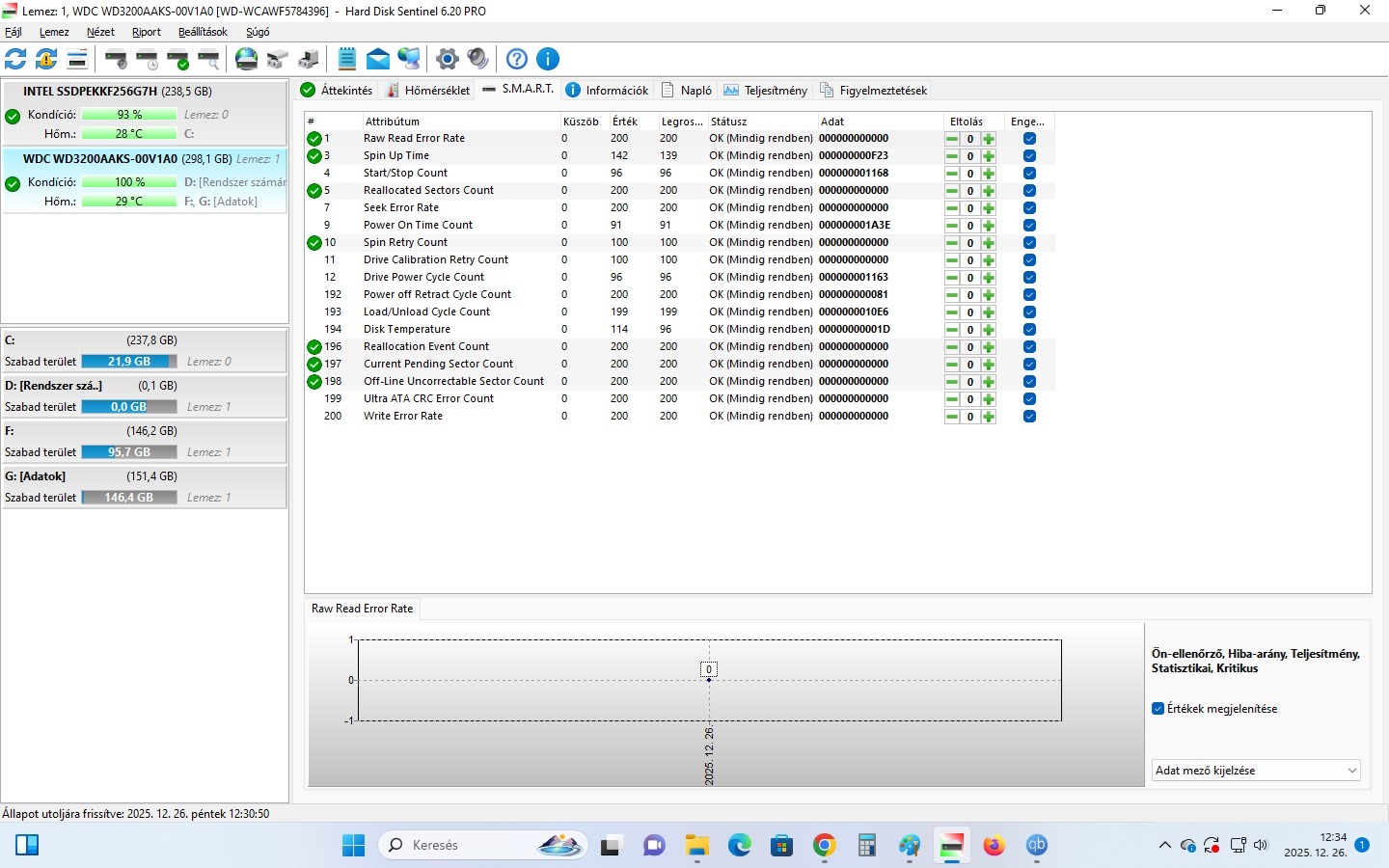Click the WDC Hőm. 29 °C bar
Image resolution: width=1389 pixels, height=868 pixels.
129,202
